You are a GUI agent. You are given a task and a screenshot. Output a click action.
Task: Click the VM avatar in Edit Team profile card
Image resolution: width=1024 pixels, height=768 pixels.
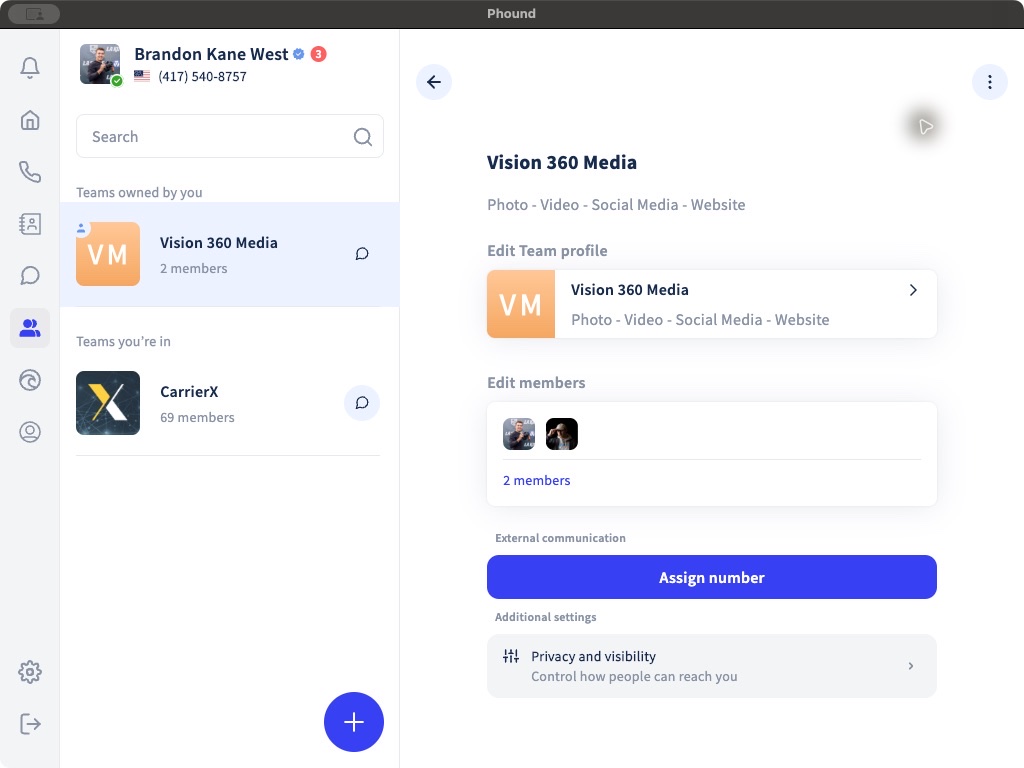point(521,304)
